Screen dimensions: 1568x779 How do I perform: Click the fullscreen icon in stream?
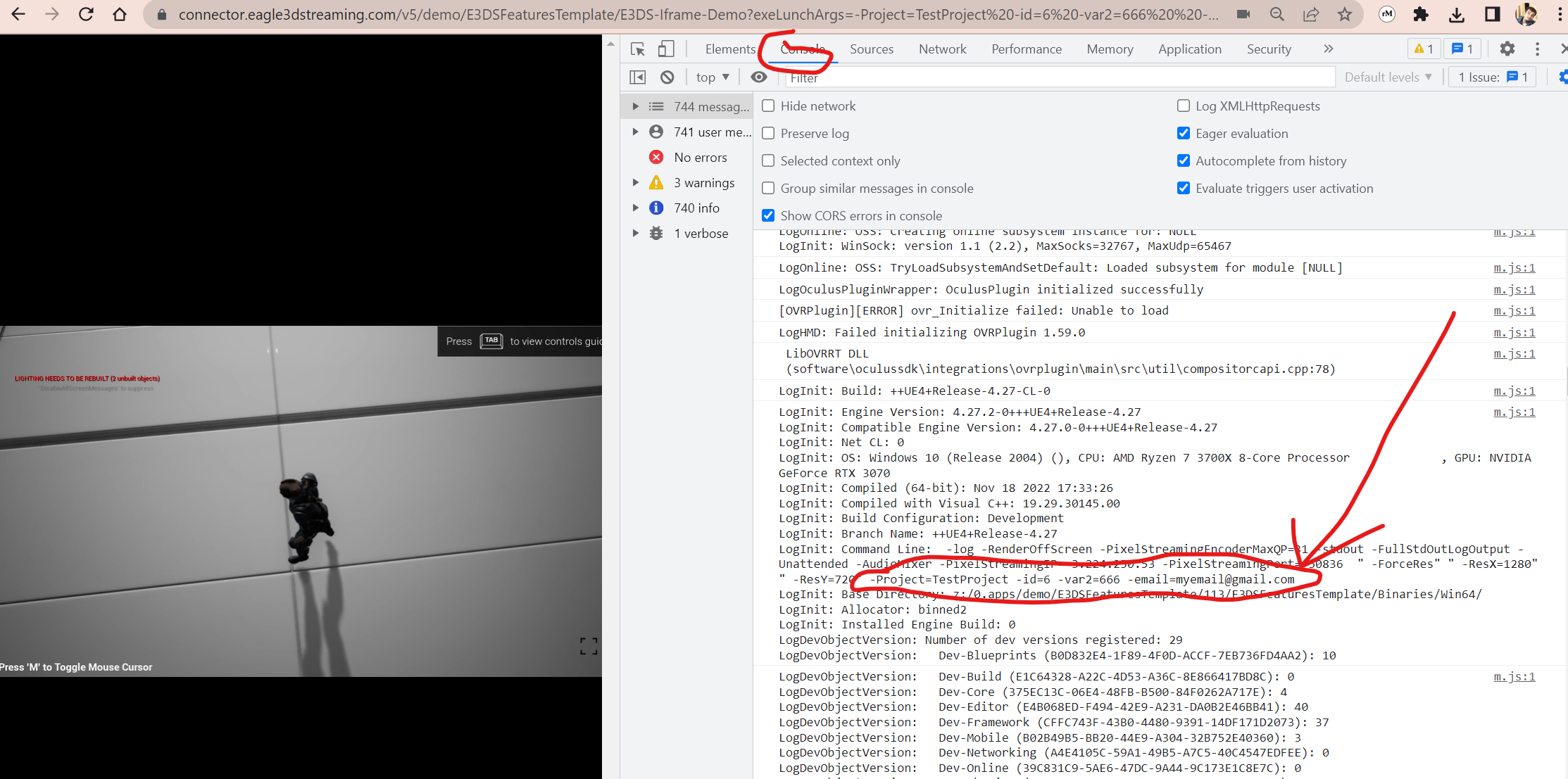click(589, 646)
